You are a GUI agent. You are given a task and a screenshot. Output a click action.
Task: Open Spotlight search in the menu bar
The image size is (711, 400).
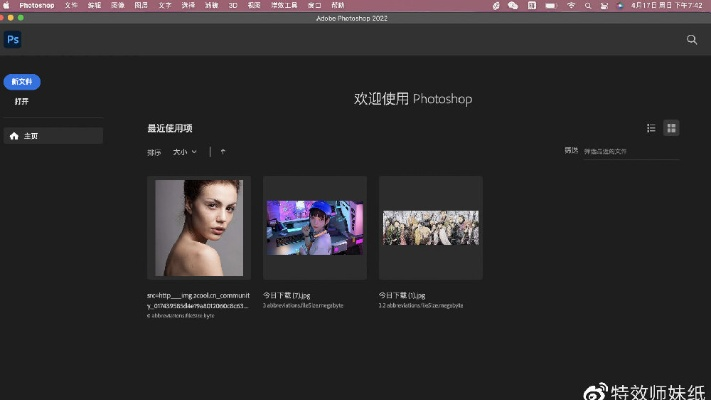(x=588, y=6)
